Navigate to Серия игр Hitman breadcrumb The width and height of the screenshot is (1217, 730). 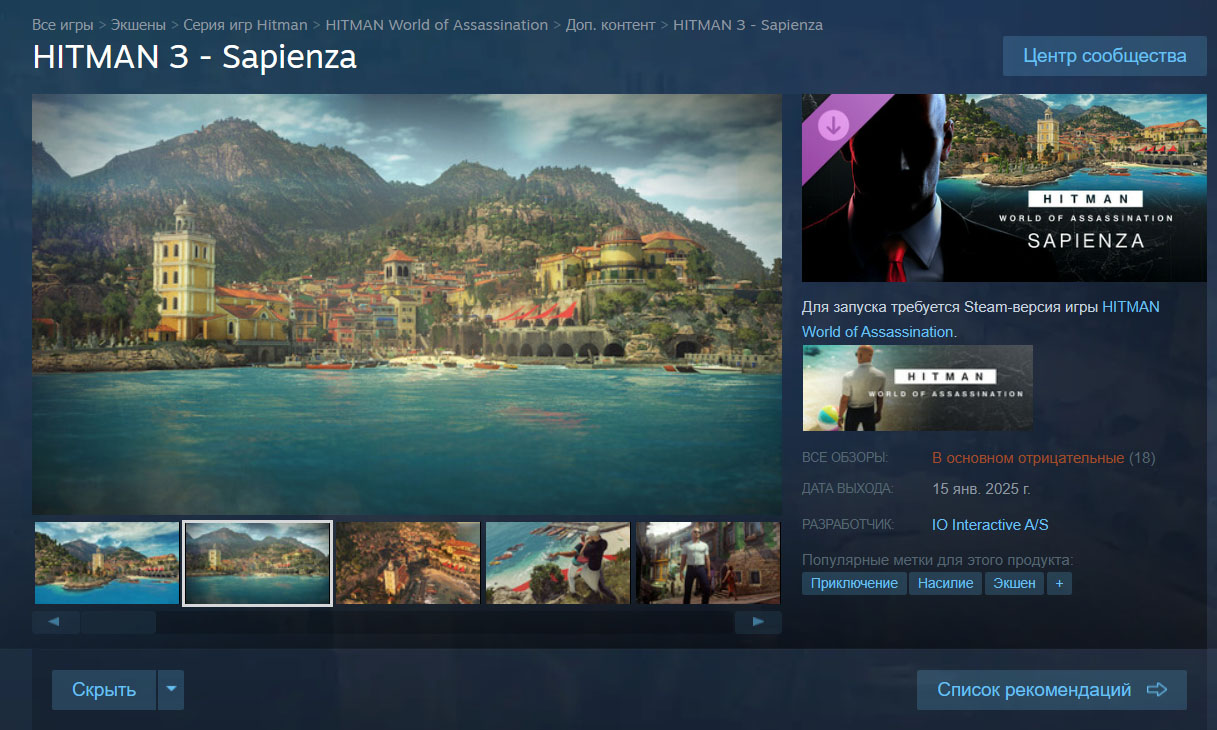point(245,24)
